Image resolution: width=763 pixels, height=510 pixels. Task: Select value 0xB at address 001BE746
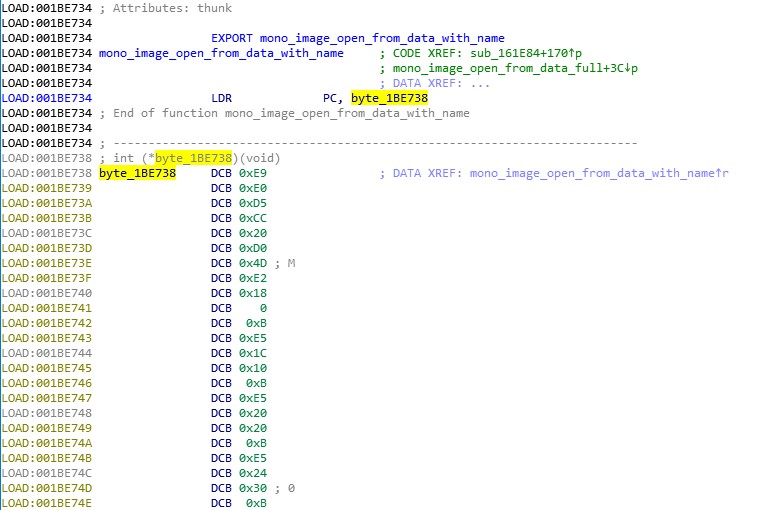pos(256,383)
